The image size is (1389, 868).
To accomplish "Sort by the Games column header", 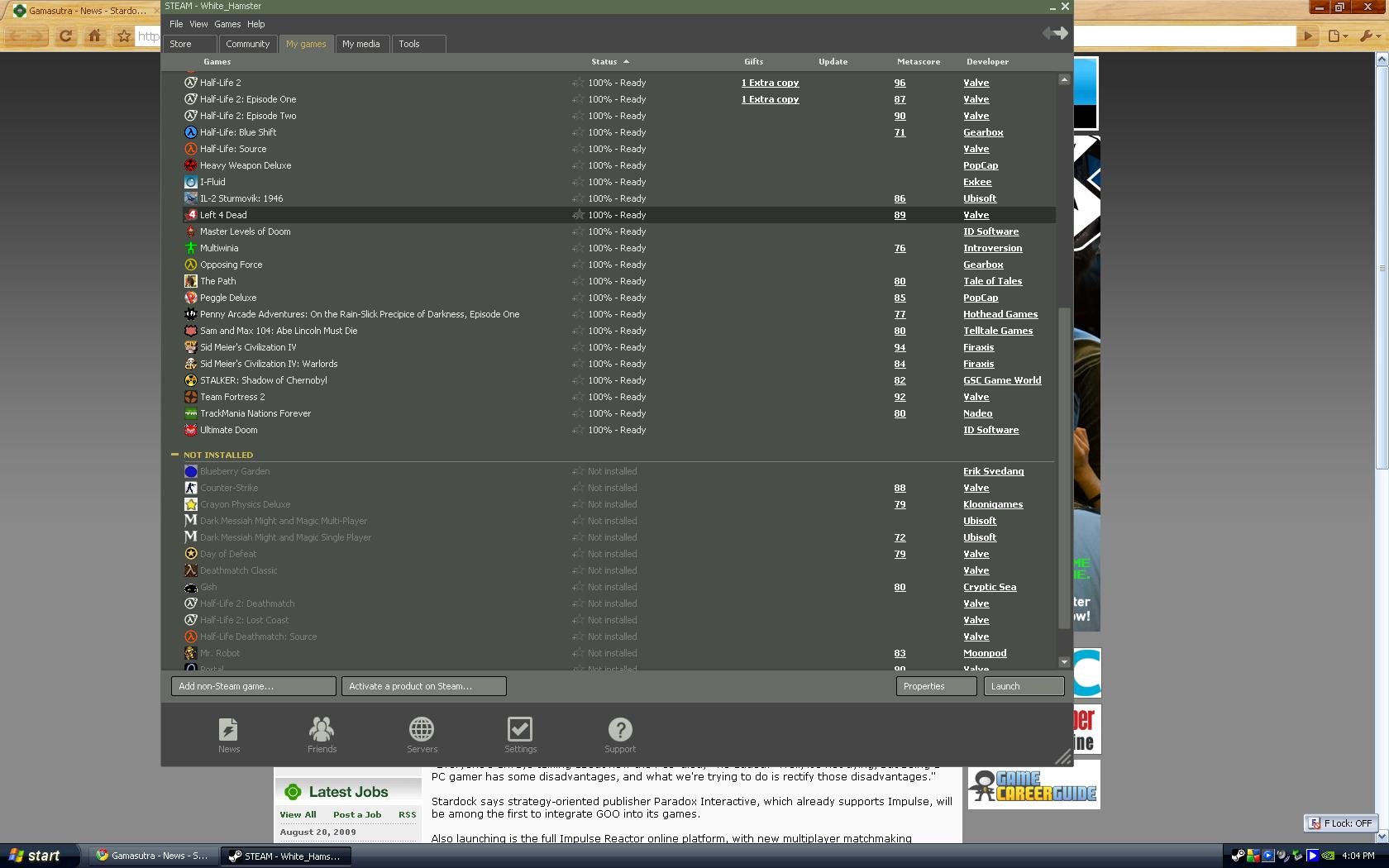I will pos(217,62).
